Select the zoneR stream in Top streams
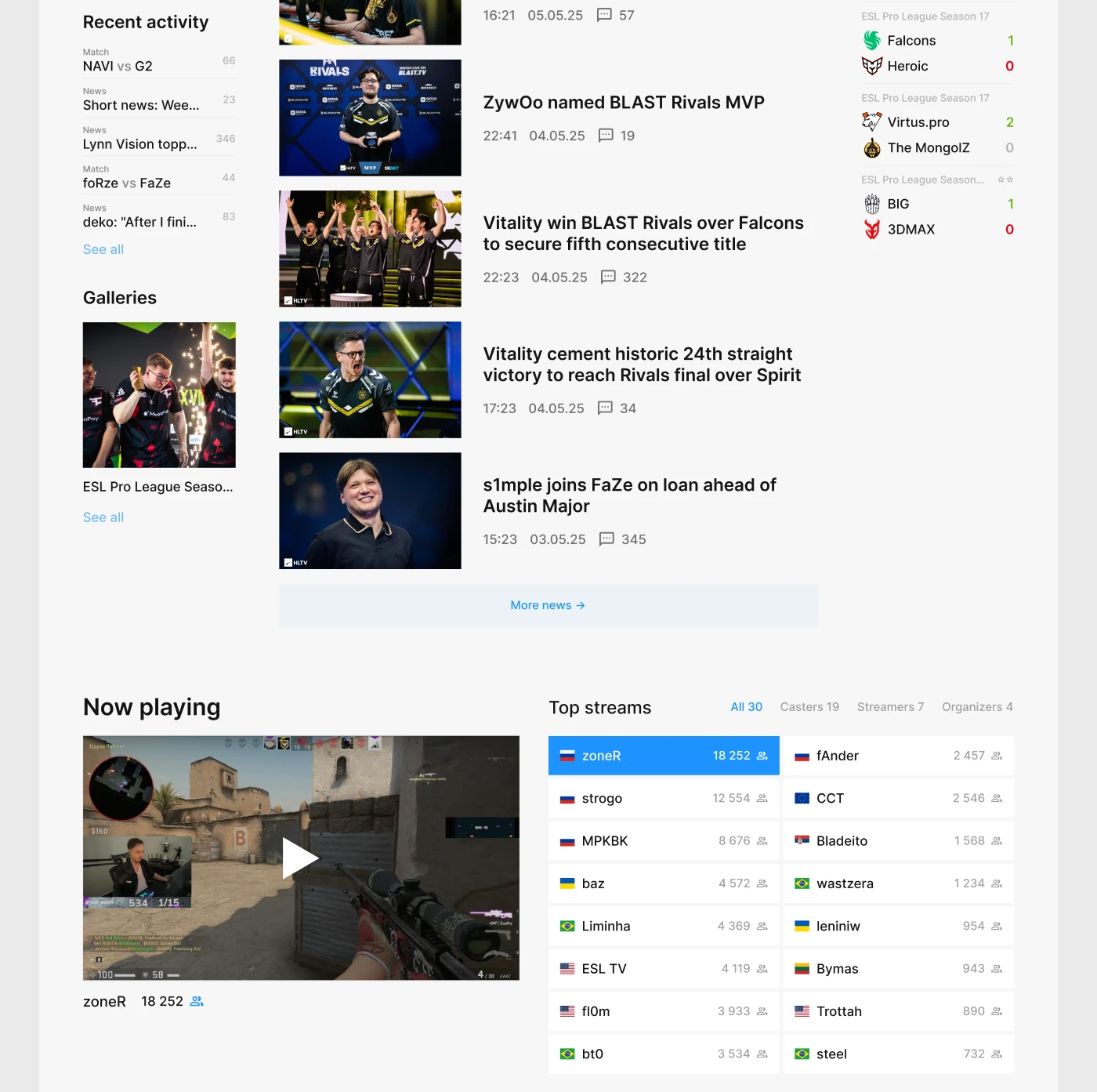This screenshot has height=1092, width=1097. click(664, 756)
